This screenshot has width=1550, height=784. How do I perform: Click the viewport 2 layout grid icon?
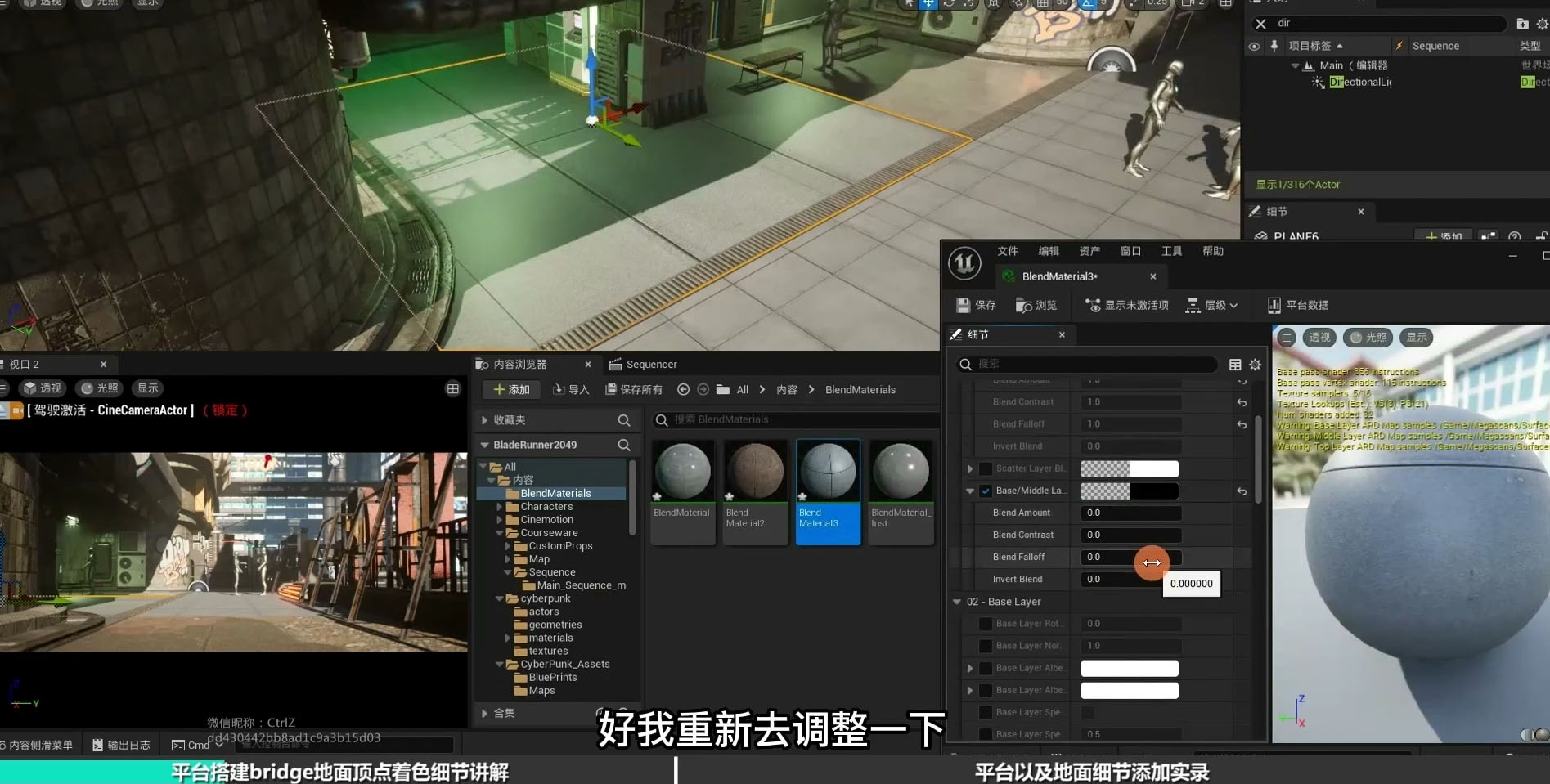(x=452, y=388)
